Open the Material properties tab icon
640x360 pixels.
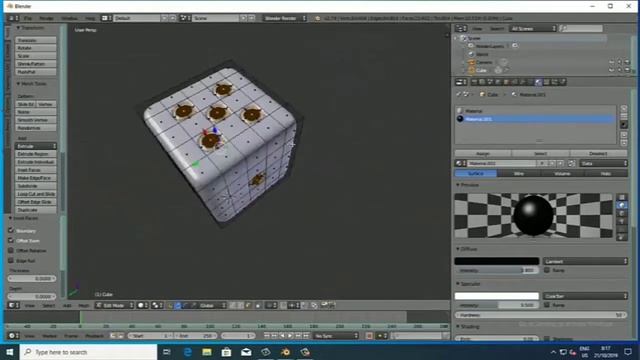pyautogui.click(x=539, y=82)
